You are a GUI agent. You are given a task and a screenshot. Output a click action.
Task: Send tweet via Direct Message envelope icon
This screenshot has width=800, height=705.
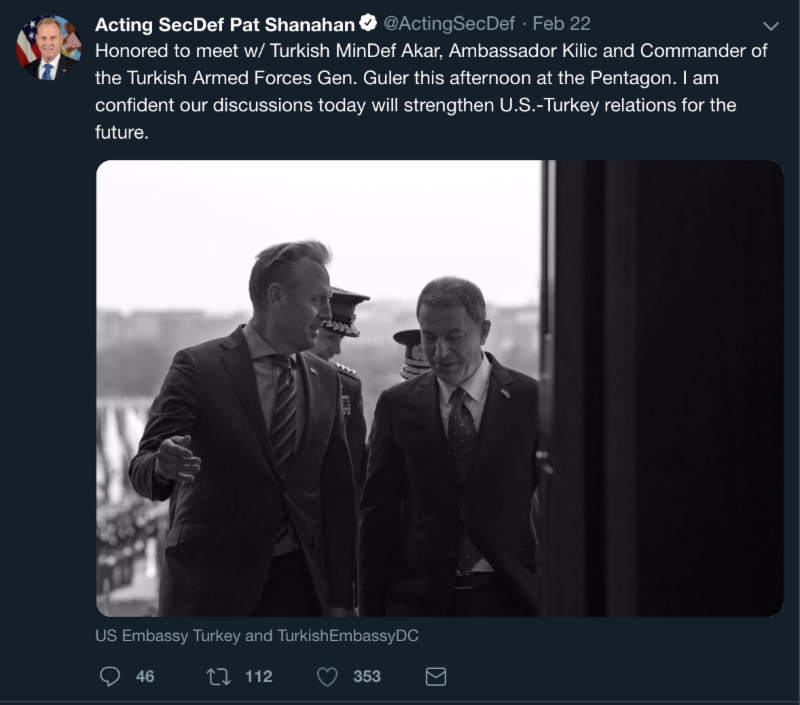435,677
